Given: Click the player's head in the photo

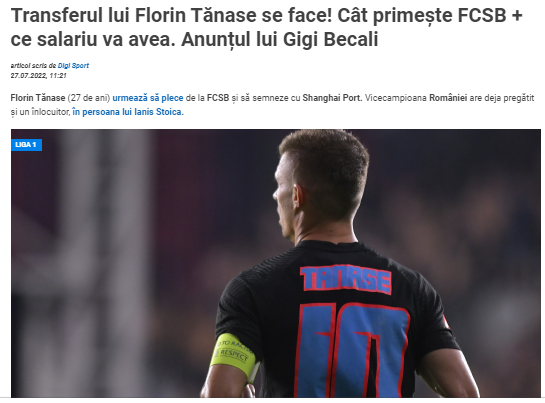Looking at the screenshot, I should tap(320, 184).
